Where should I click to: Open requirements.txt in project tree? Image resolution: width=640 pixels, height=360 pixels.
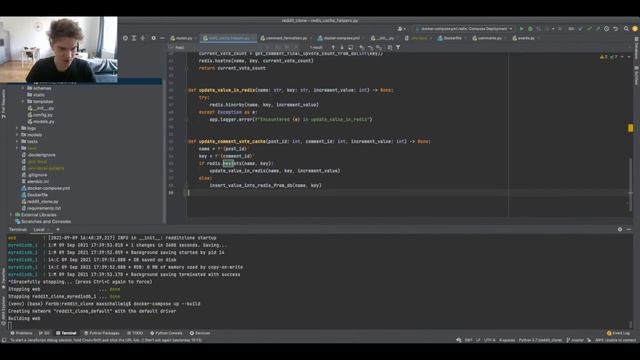41,208
